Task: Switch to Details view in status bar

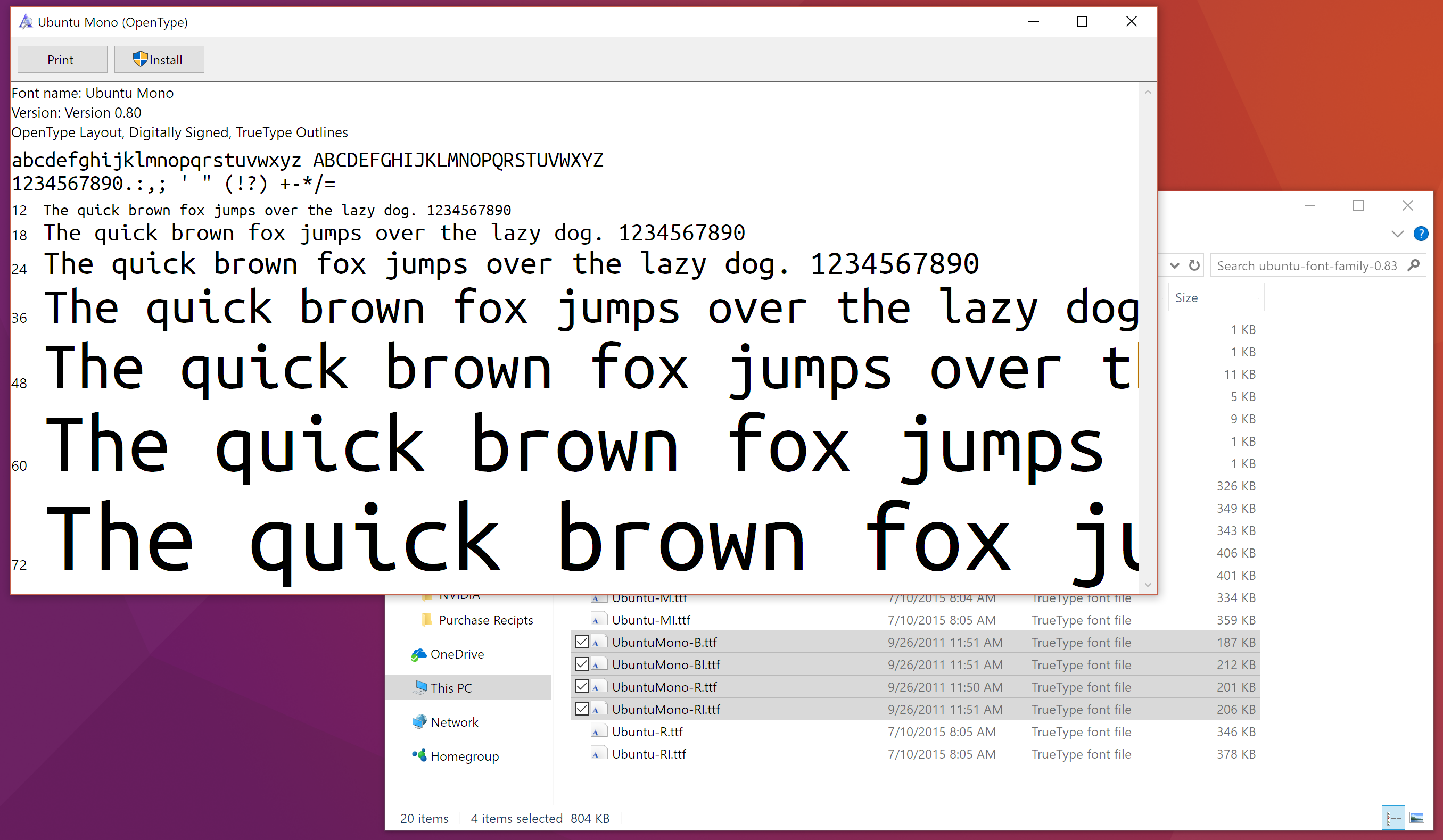Action: [x=1393, y=817]
